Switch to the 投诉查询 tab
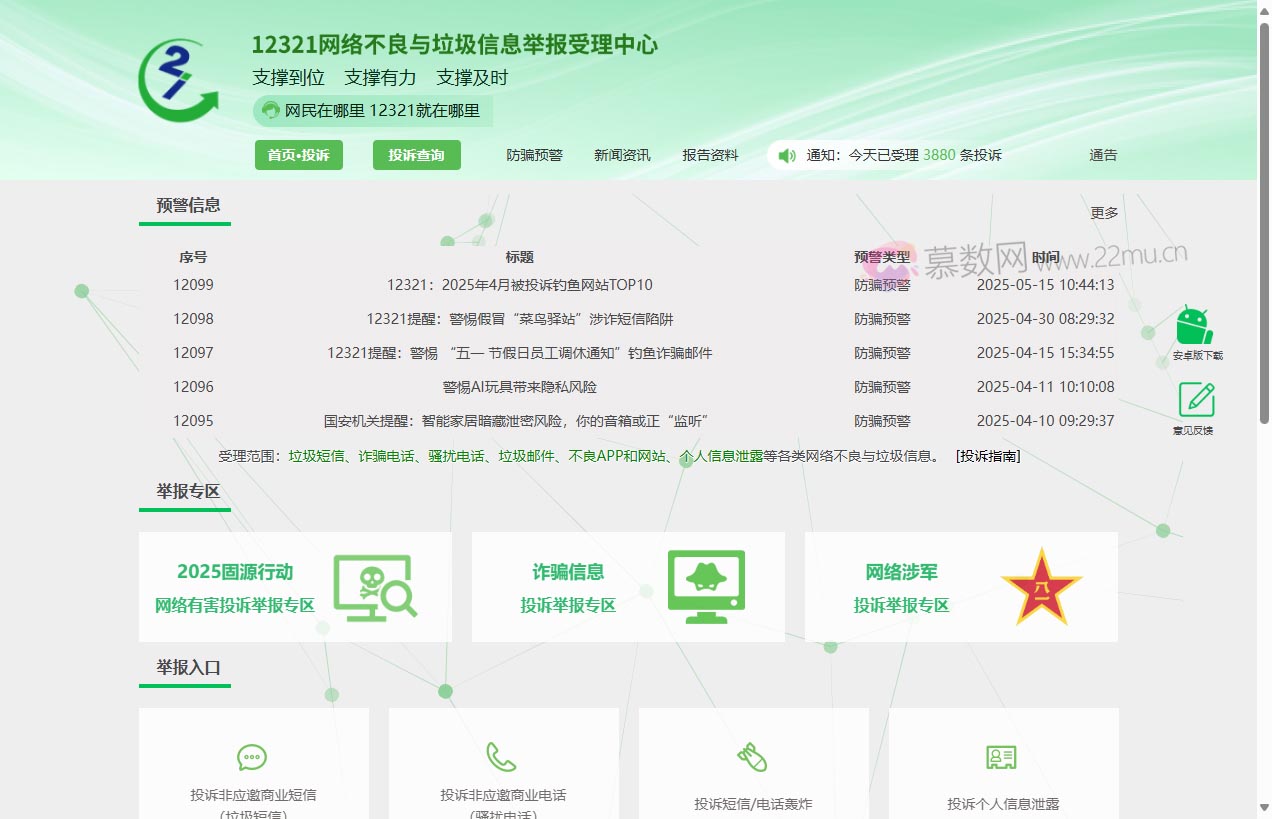The image size is (1272, 819). (x=417, y=155)
